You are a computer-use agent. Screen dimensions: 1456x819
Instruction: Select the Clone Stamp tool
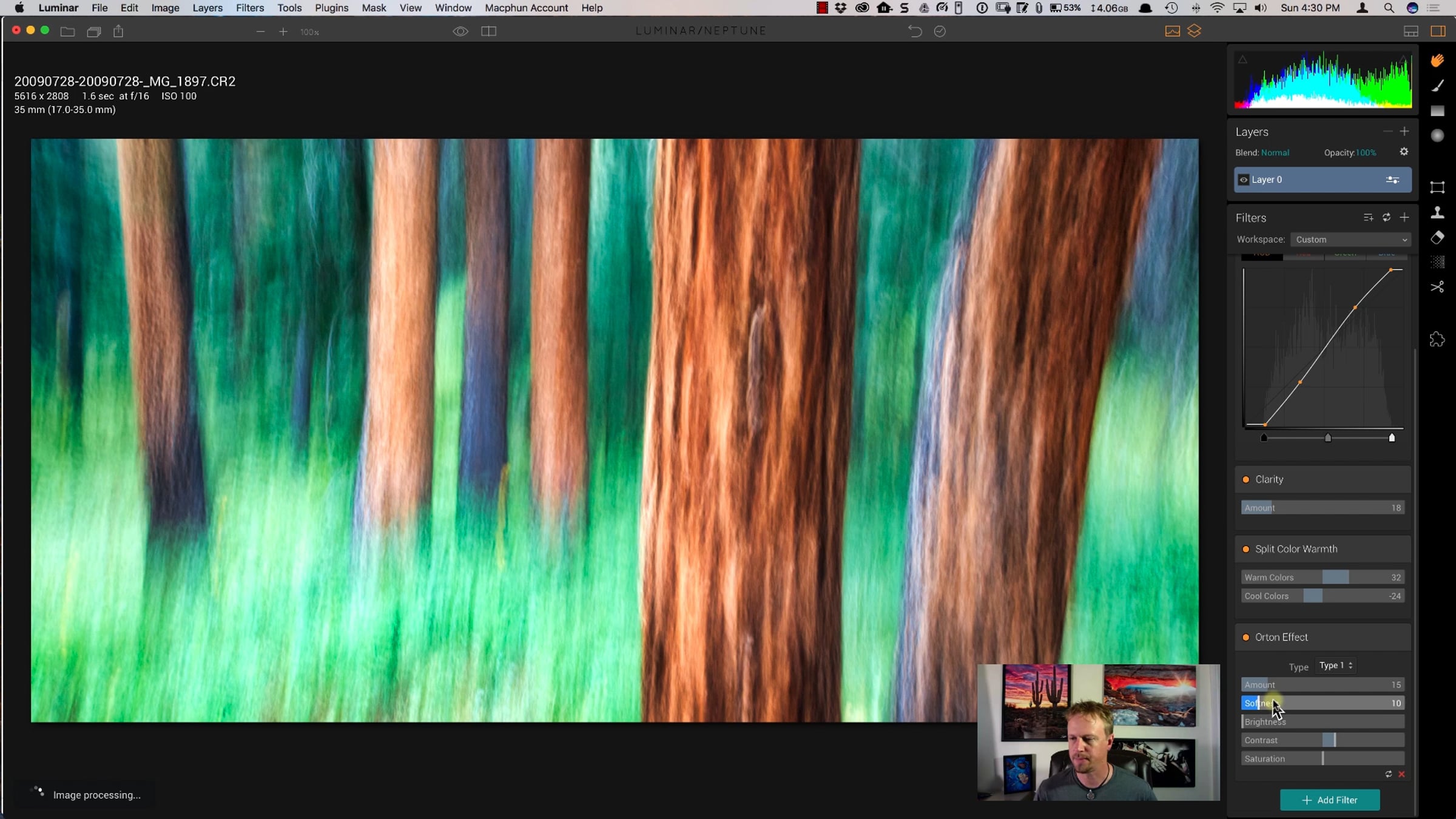click(x=1437, y=212)
